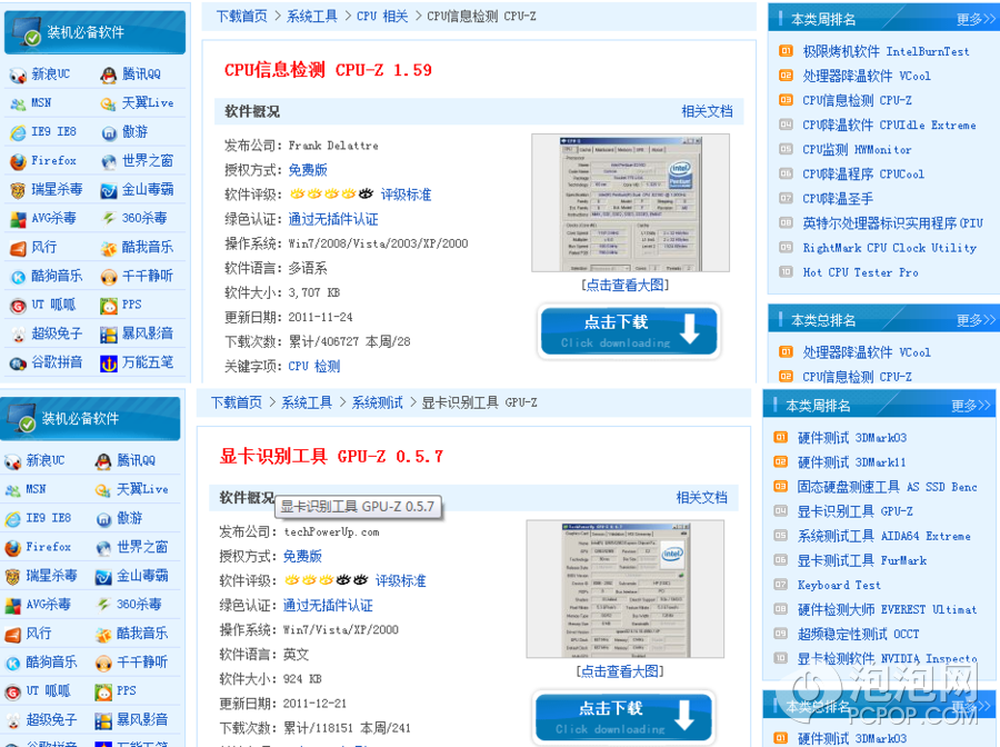Click the 暴风影音 icon in the CPU-Z page sidebar
Screen dimensions: 1000x747
(109, 334)
